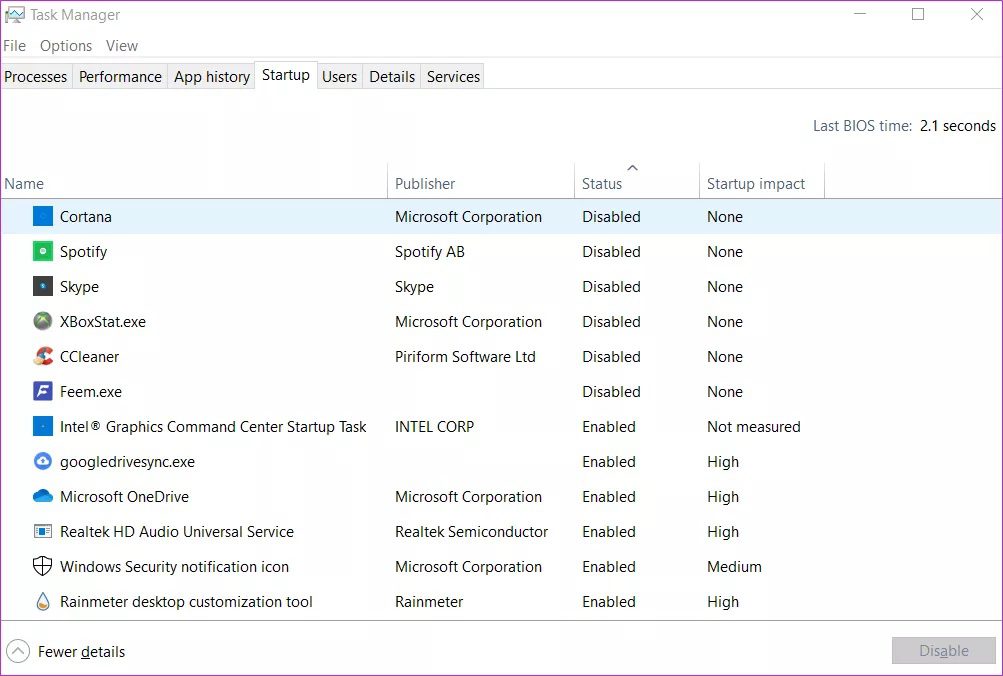
Task: Switch to the Details tab
Action: (392, 77)
